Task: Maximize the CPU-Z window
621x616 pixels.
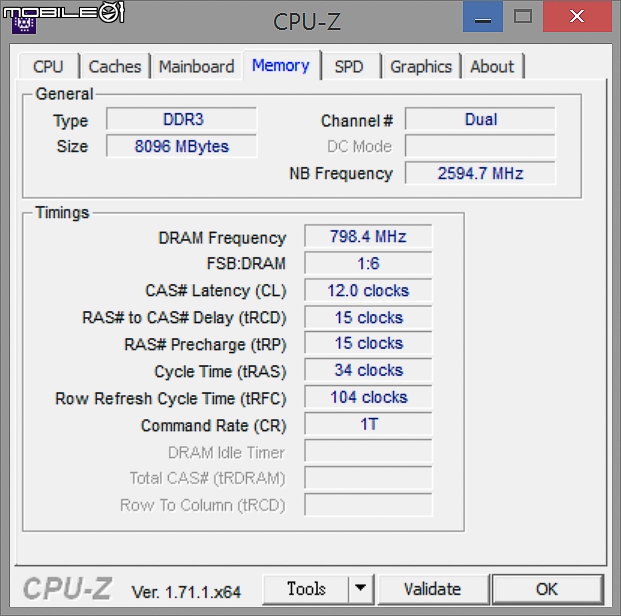Action: click(523, 16)
